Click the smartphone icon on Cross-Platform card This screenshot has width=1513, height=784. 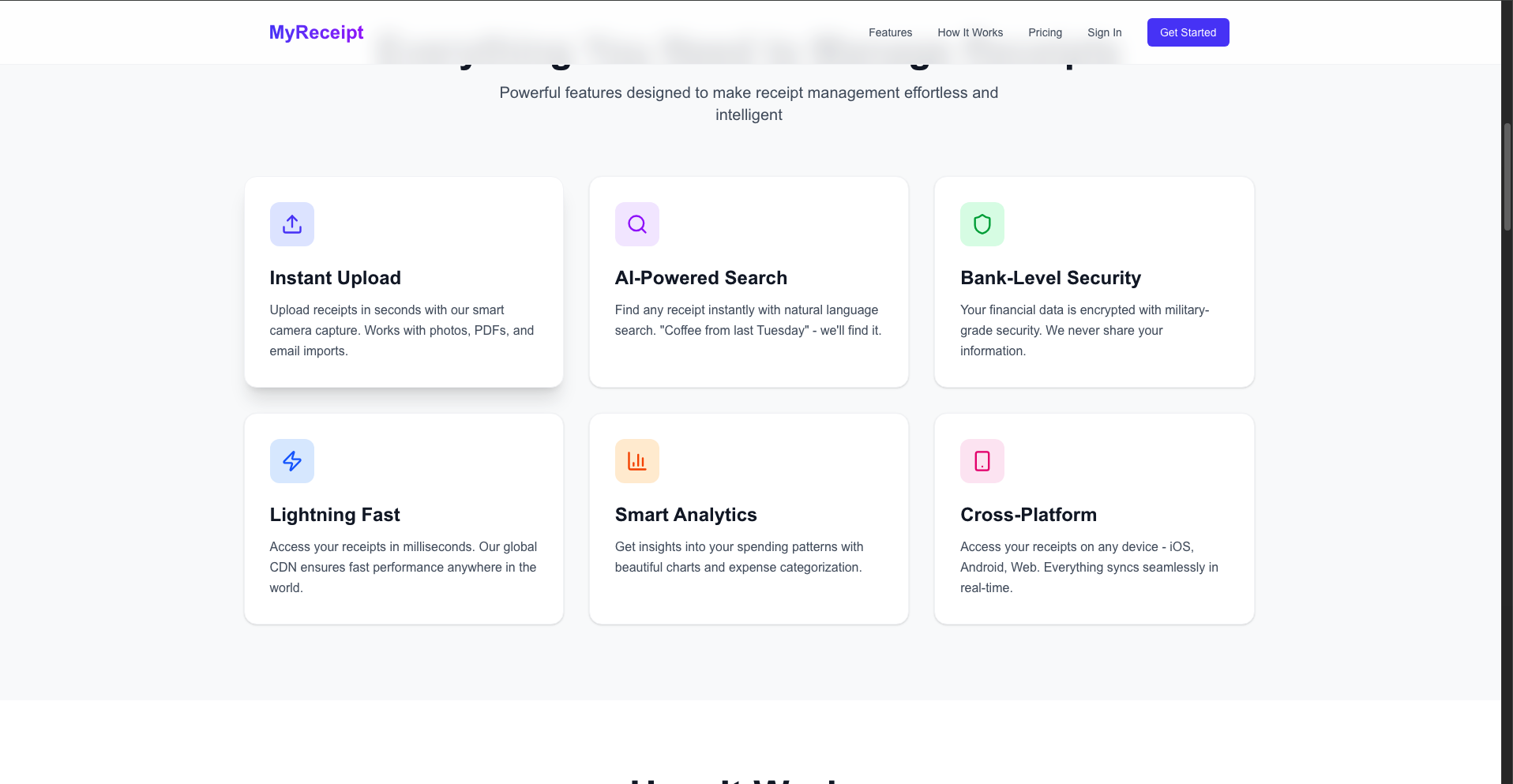(x=982, y=460)
